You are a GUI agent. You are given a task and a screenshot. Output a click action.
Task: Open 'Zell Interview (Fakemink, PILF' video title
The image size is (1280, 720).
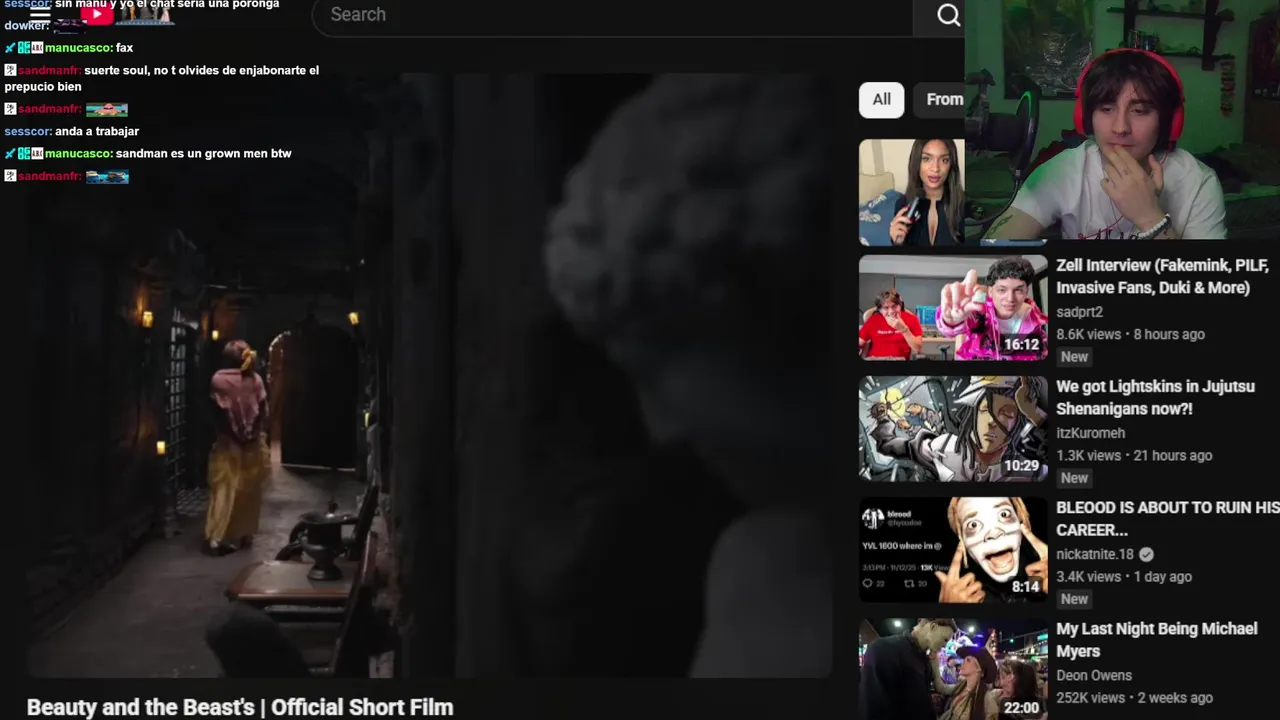pyautogui.click(x=1162, y=276)
